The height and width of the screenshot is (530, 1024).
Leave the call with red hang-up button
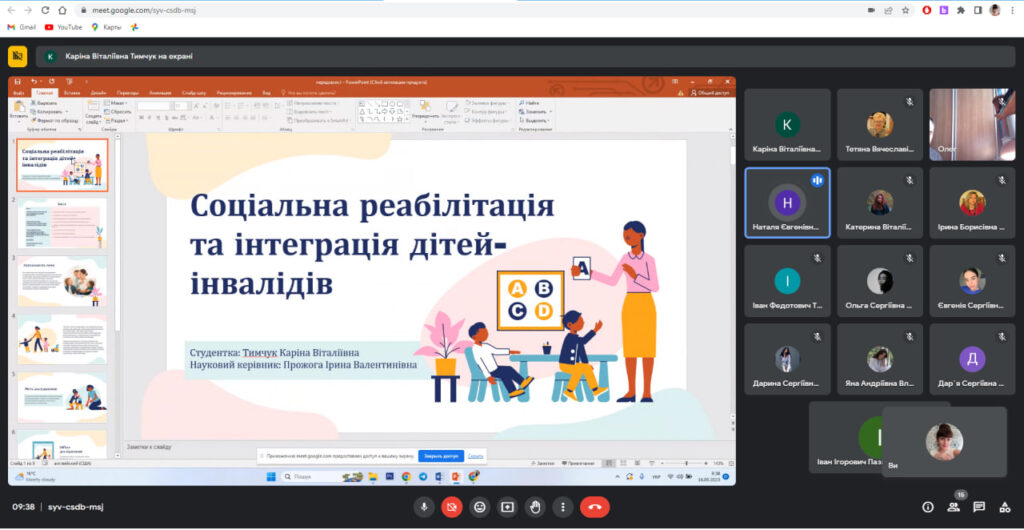[595, 507]
